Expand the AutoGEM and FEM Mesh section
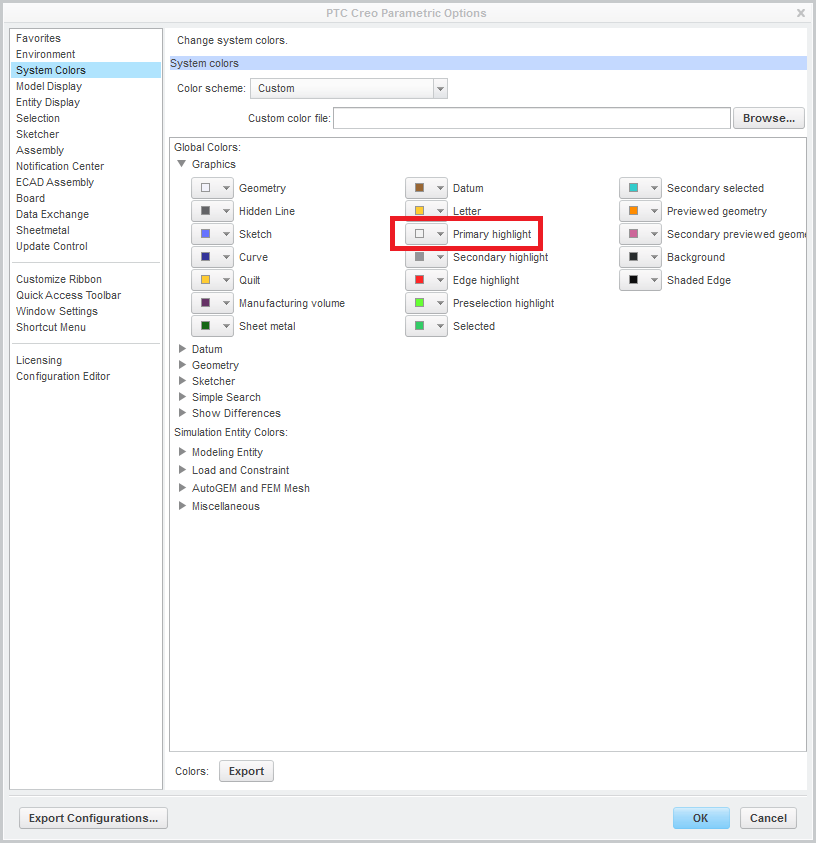 [x=182, y=488]
